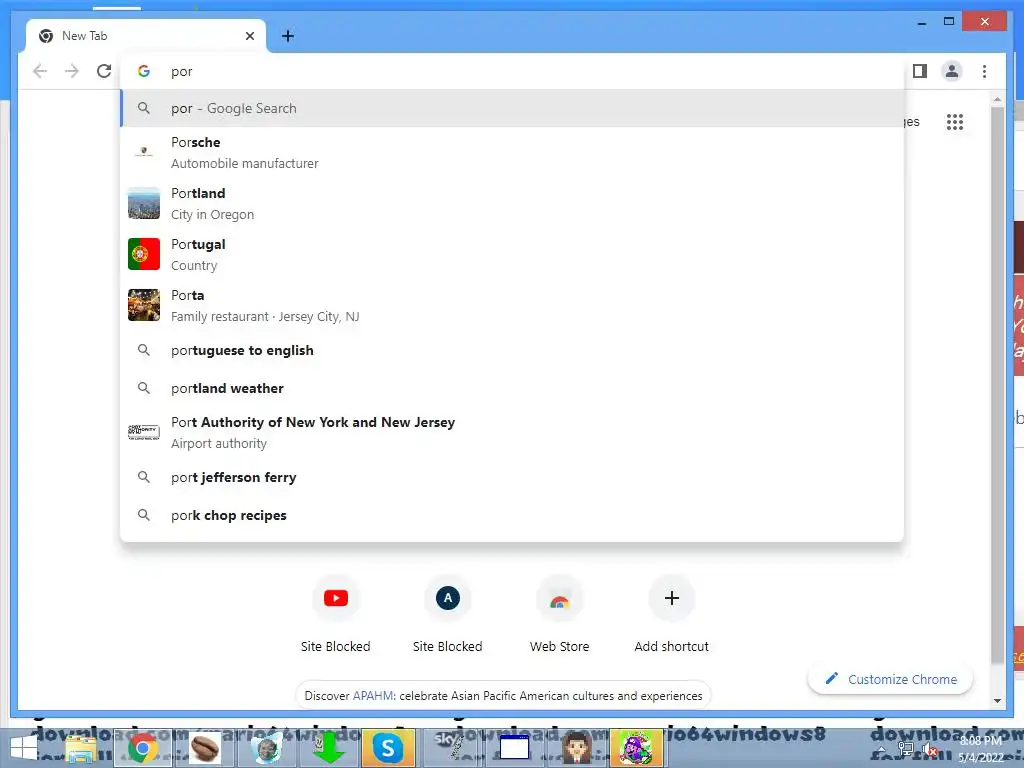This screenshot has height=768, width=1024.
Task: Open the profile avatar menu
Action: tap(952, 71)
